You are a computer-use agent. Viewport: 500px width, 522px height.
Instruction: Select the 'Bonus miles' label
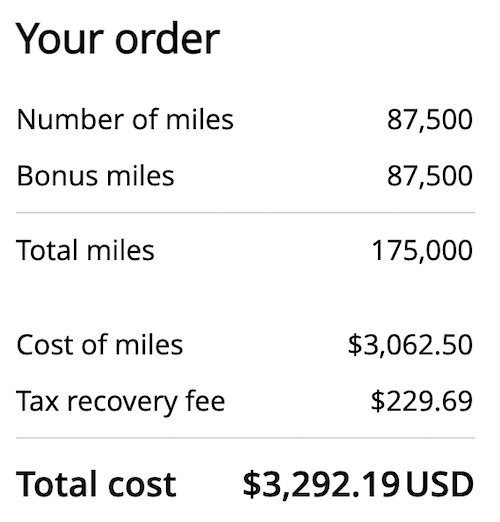95,176
